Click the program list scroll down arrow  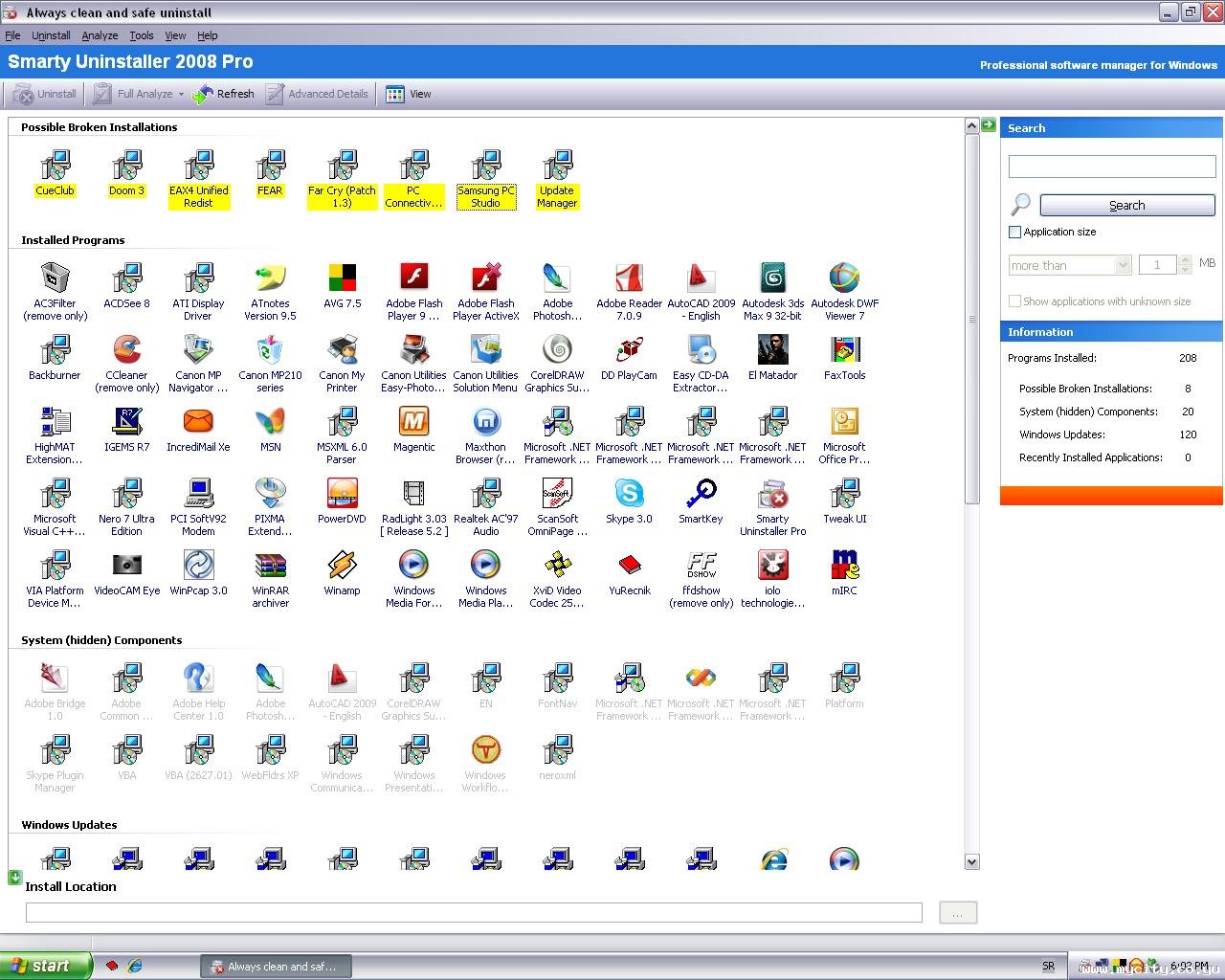pos(972,861)
